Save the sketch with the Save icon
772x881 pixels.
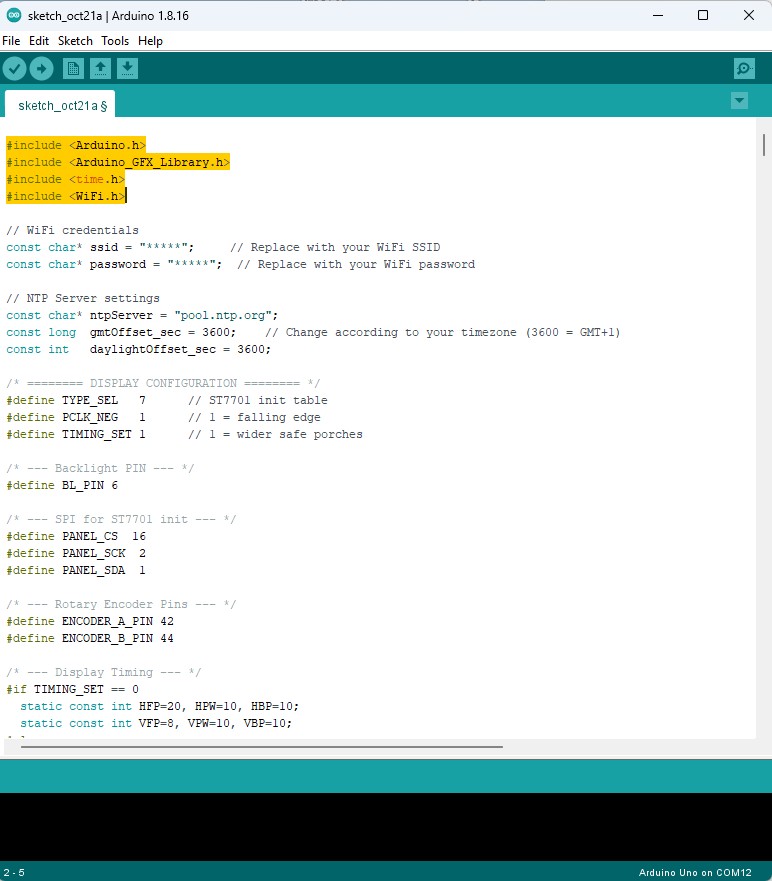127,68
